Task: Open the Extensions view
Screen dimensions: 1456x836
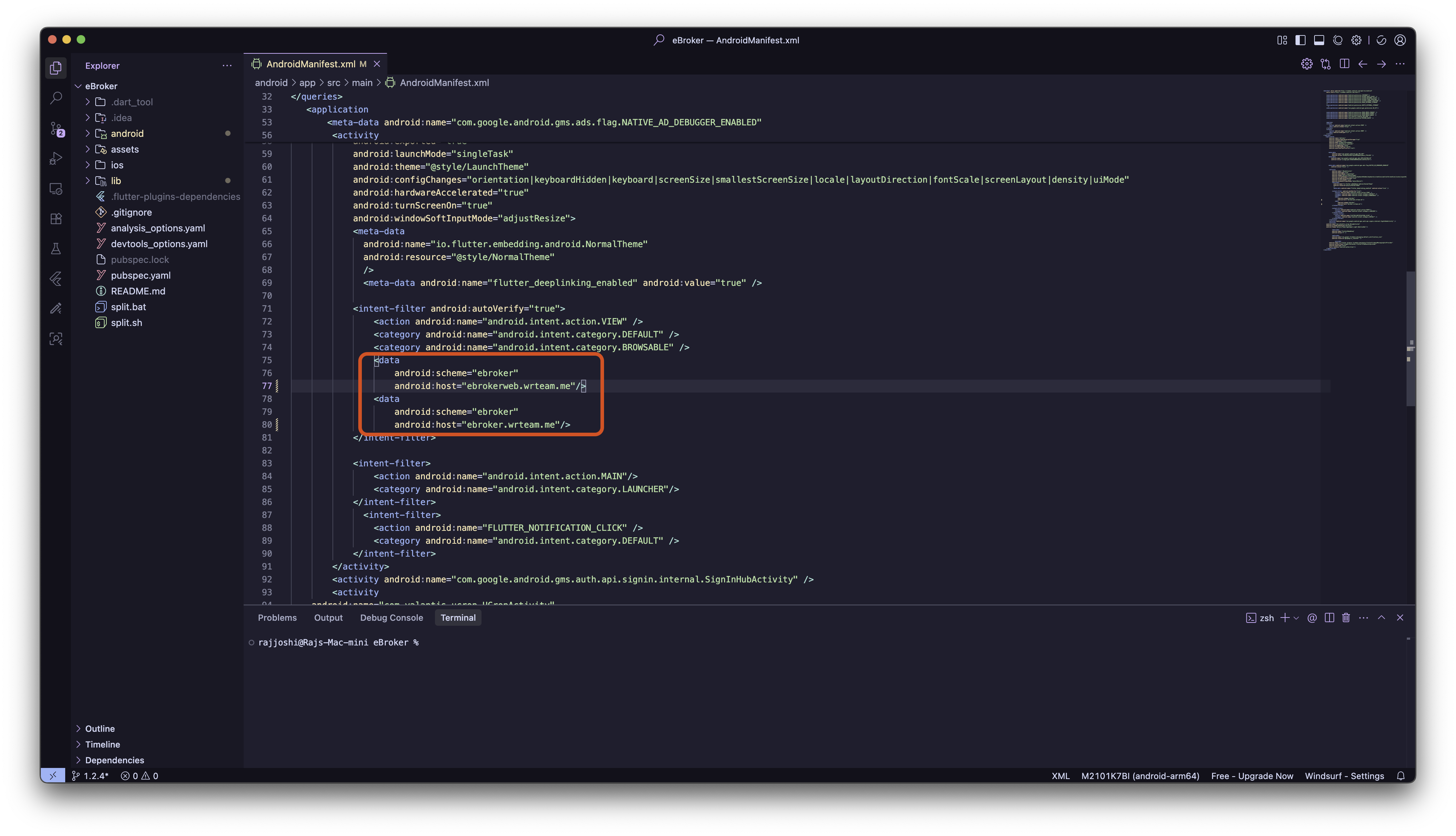Action: click(56, 219)
